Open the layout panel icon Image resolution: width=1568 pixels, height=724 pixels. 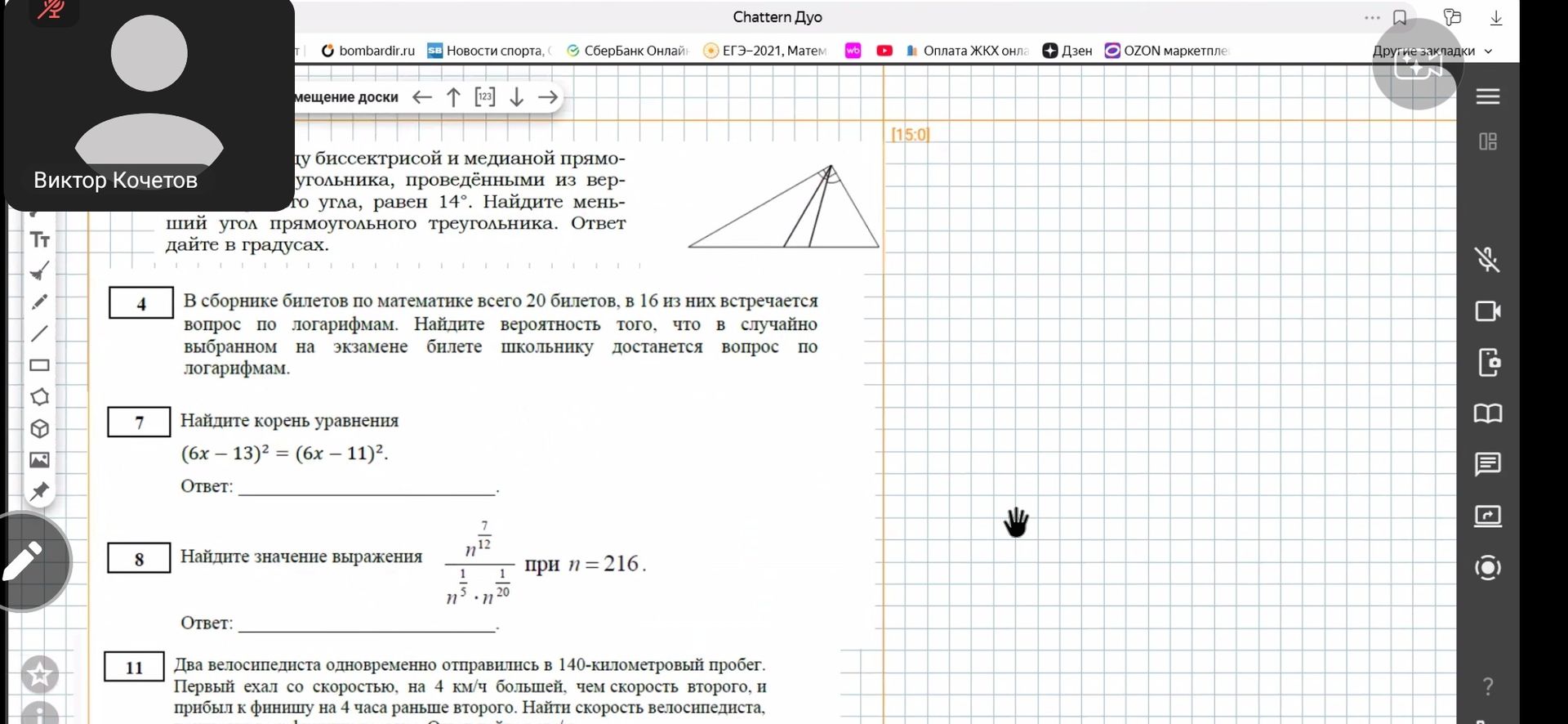coord(1488,141)
